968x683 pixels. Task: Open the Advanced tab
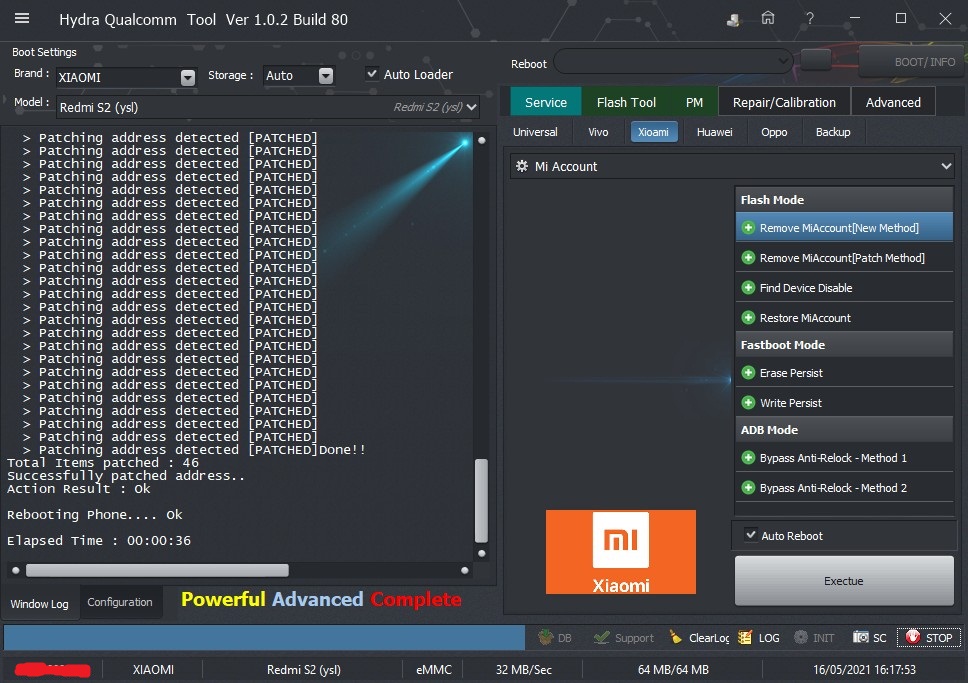point(893,102)
